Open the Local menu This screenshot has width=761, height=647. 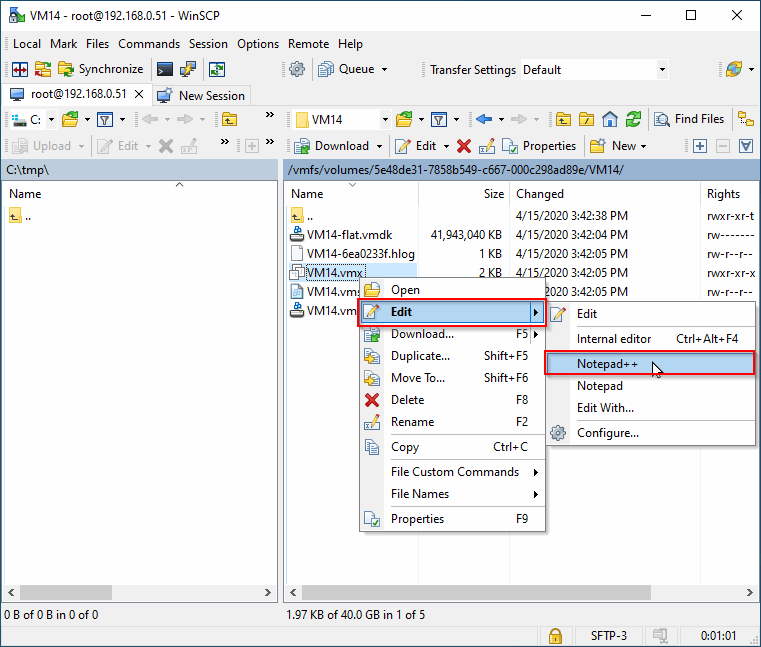click(x=27, y=44)
